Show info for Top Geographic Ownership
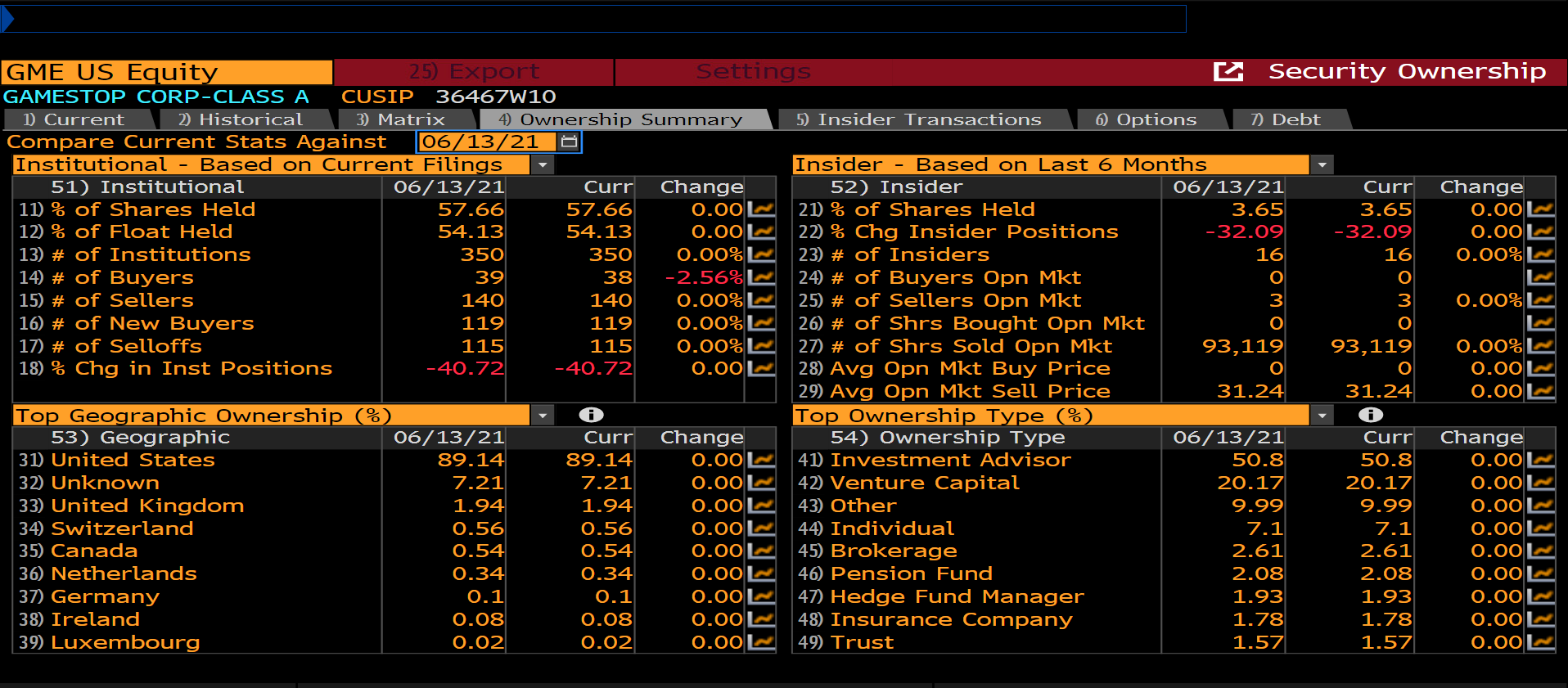 pos(591,416)
